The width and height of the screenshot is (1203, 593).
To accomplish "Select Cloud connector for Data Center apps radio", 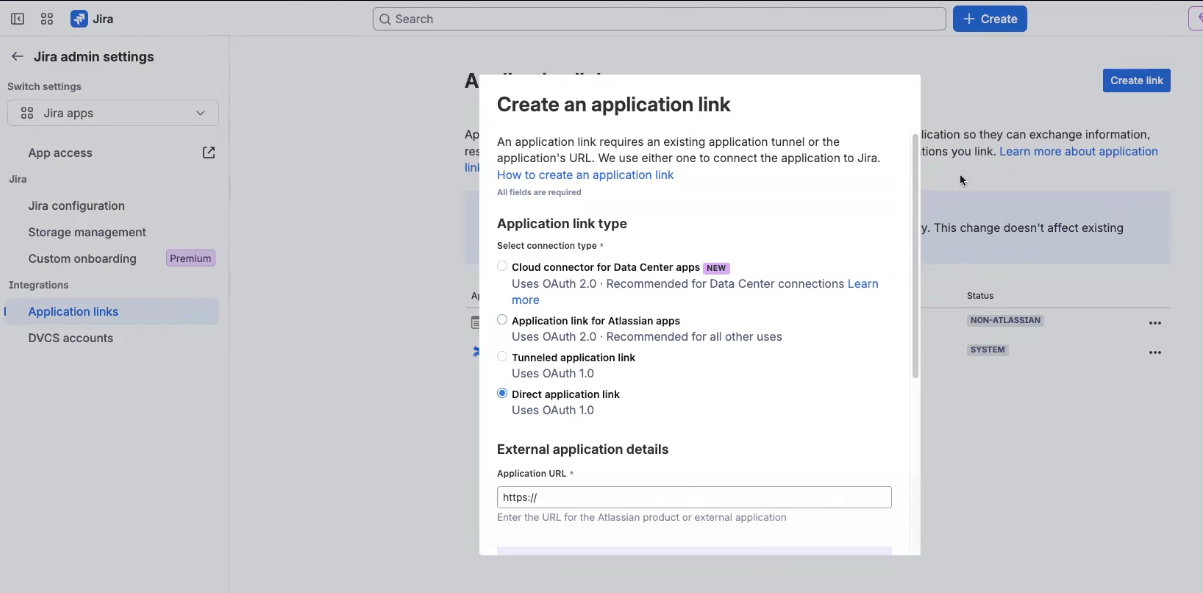I will coord(502,266).
